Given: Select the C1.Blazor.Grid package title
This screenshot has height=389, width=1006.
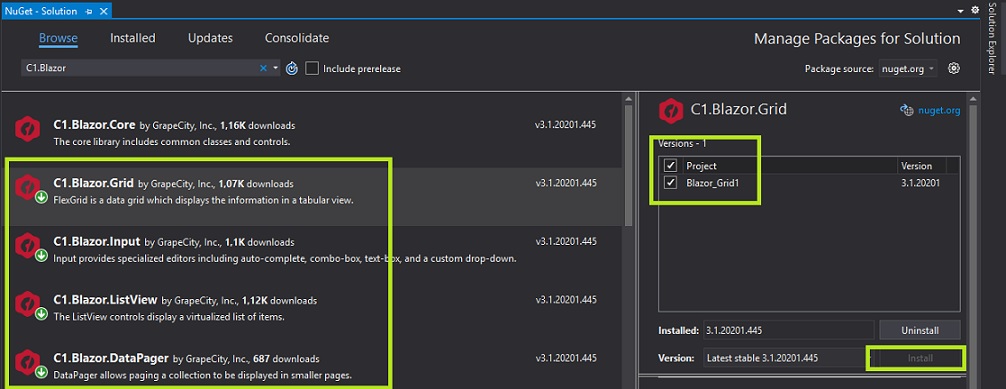Looking at the screenshot, I should pyautogui.click(x=94, y=184).
